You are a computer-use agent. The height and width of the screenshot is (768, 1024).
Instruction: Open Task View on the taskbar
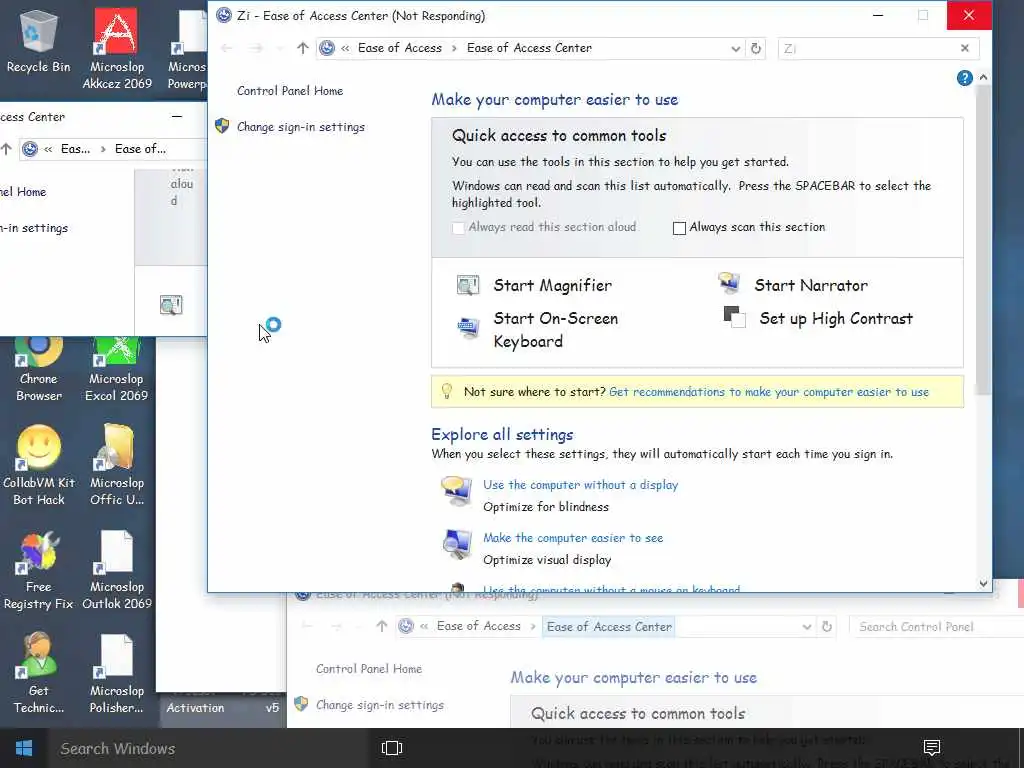(x=392, y=748)
